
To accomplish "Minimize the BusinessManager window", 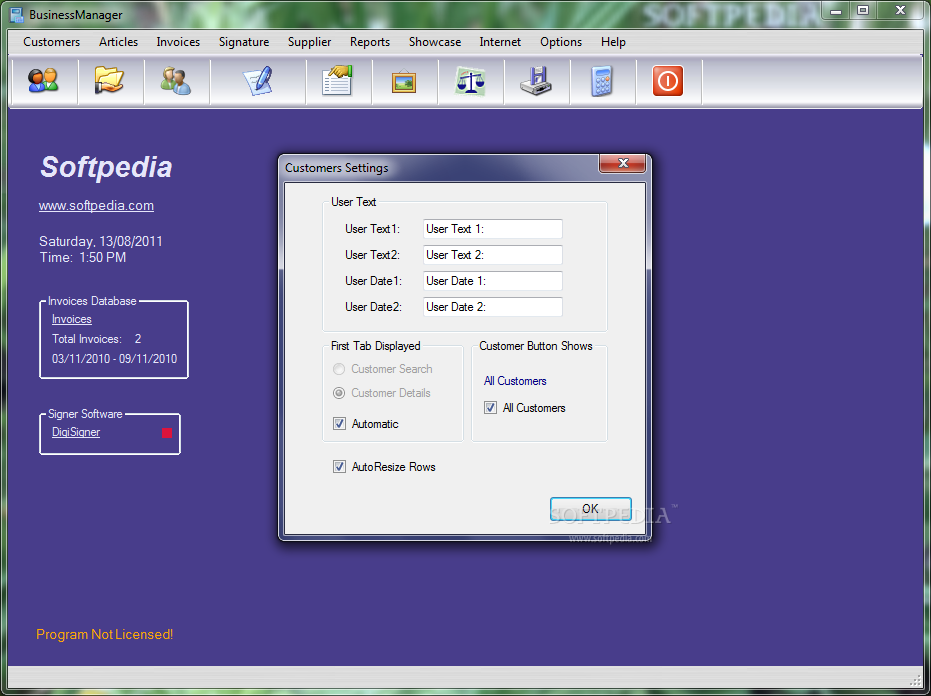I will pos(837,10).
